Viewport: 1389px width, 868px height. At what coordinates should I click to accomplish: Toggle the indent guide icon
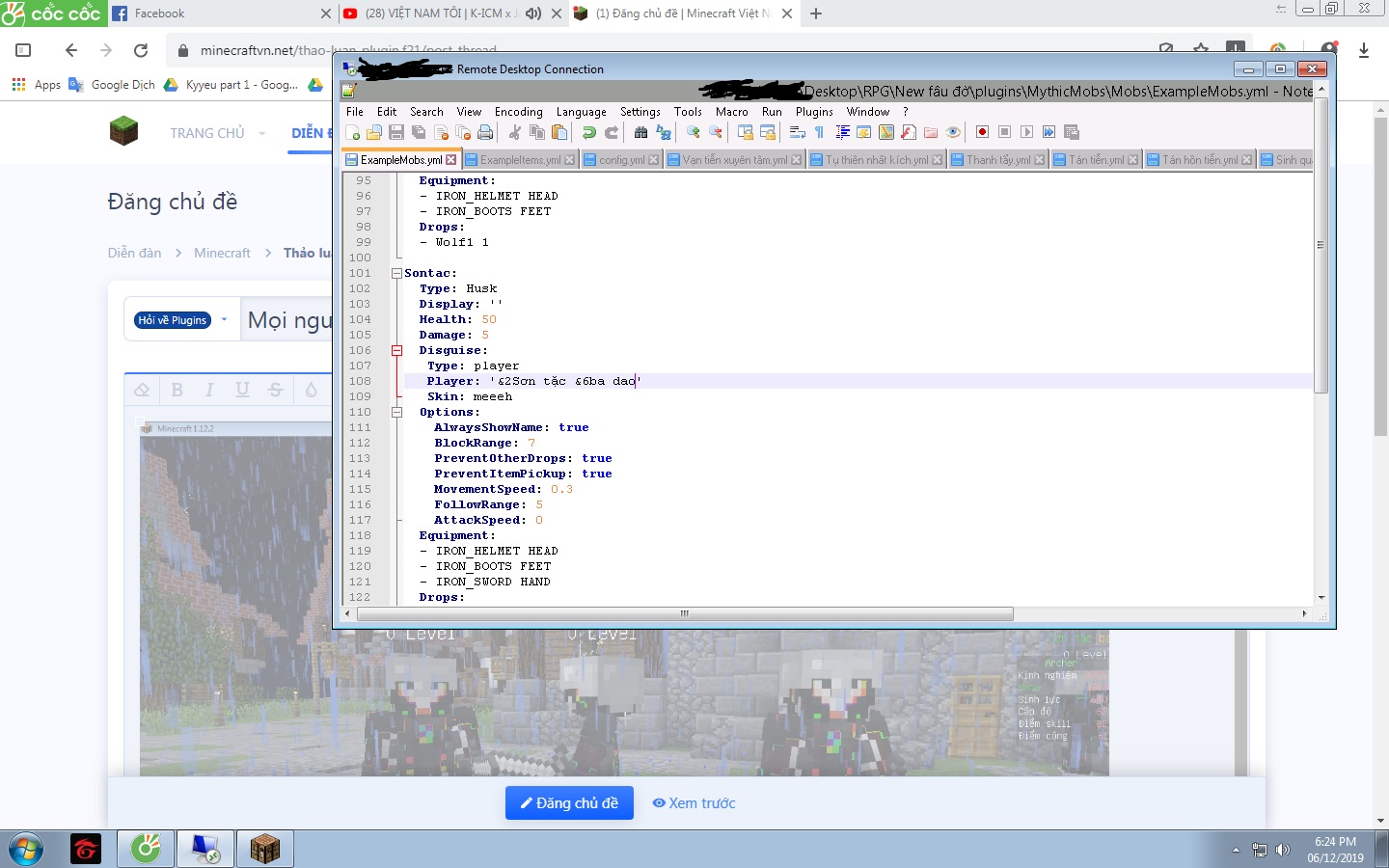tap(842, 132)
